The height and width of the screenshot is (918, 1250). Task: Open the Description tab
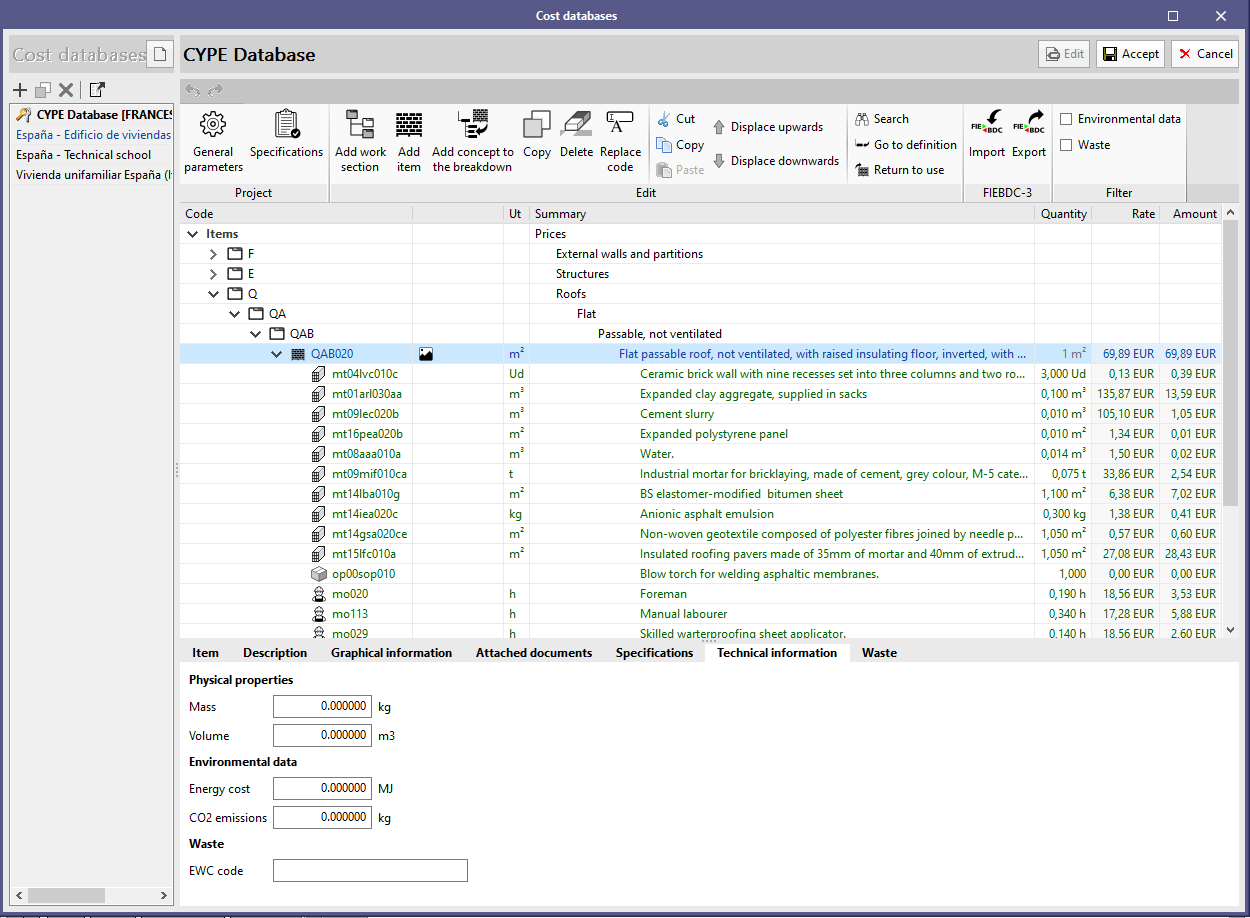[x=275, y=653]
